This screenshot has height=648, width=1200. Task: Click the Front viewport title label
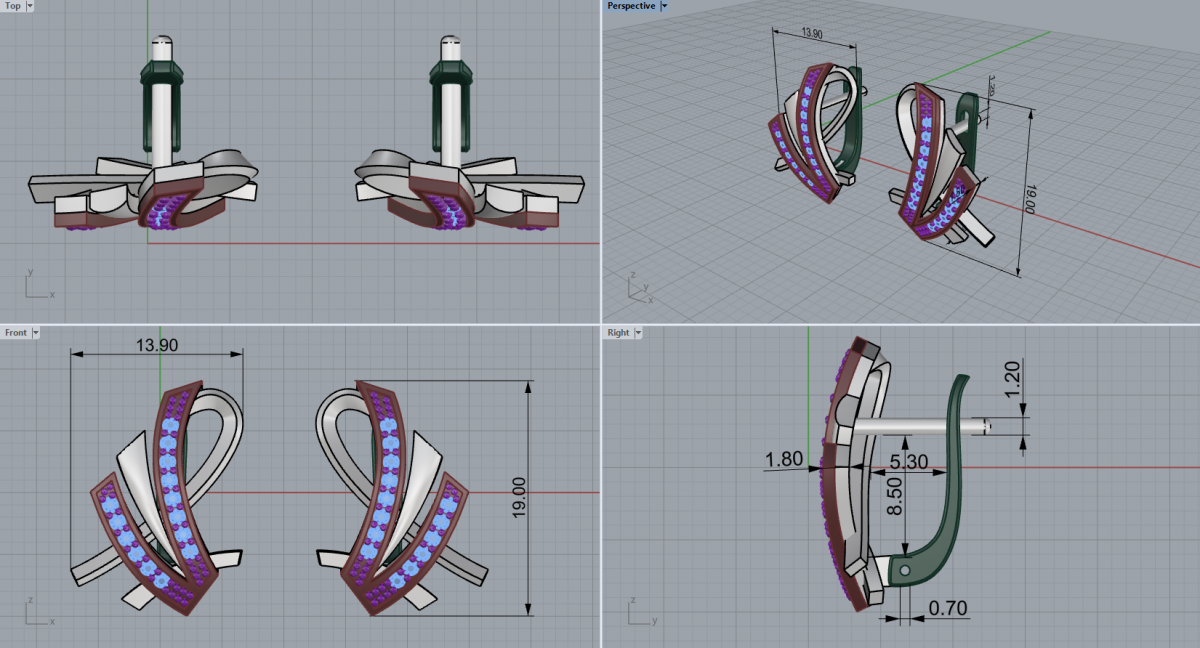click(x=15, y=332)
